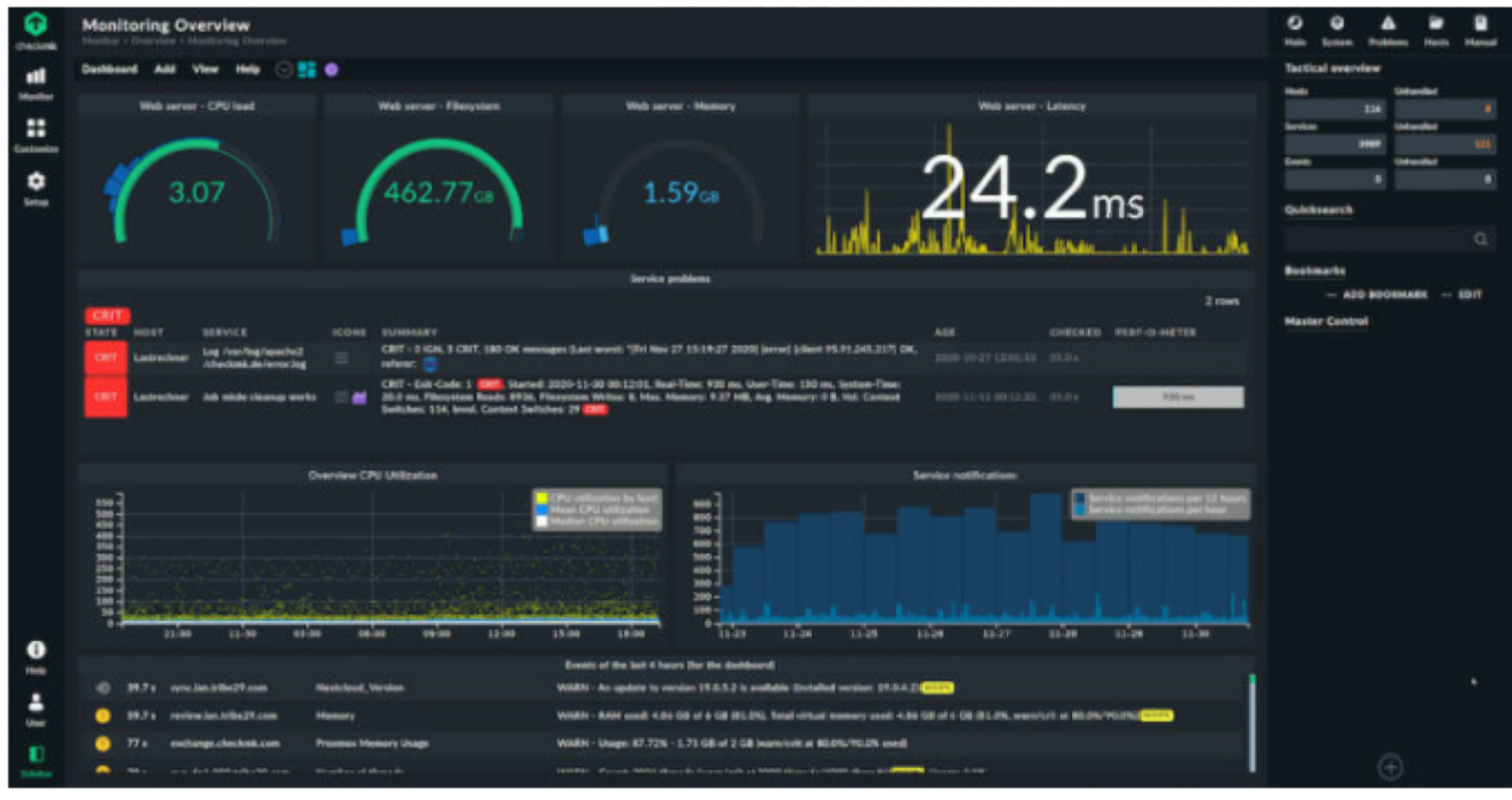
Task: Click the unhandled Services count value
Action: click(1445, 144)
